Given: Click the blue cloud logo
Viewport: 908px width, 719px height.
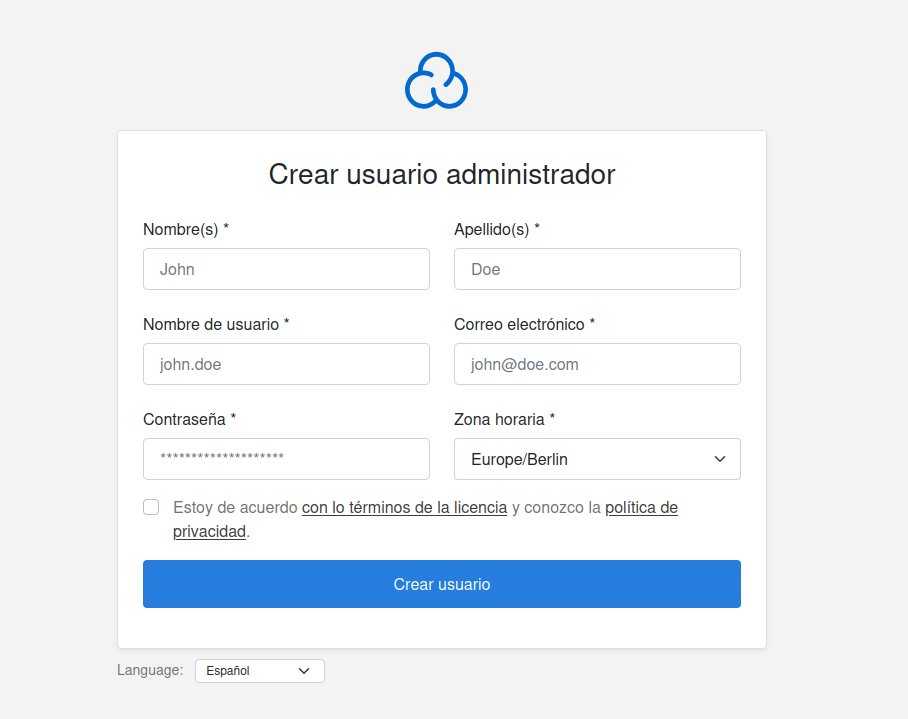Looking at the screenshot, I should coord(436,80).
